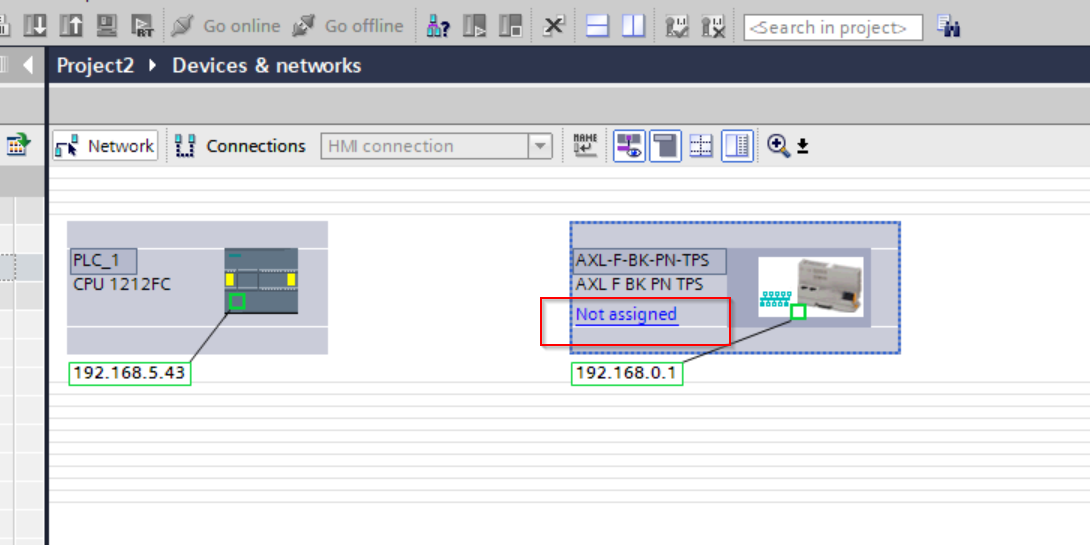Toggle show address labels icon
Viewport: 1090px width, 545px height.
(629, 146)
